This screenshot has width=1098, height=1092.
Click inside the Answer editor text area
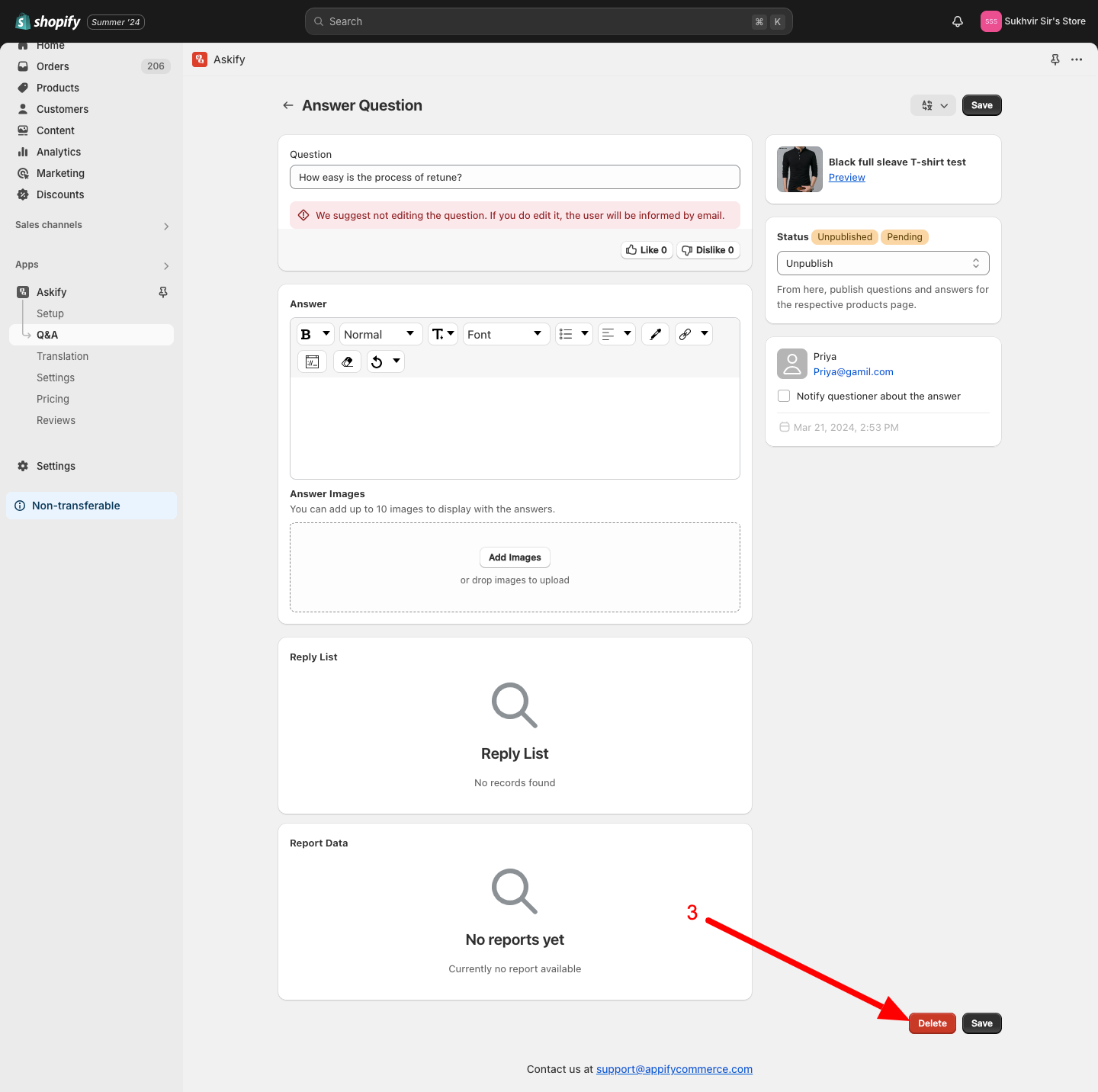point(515,428)
